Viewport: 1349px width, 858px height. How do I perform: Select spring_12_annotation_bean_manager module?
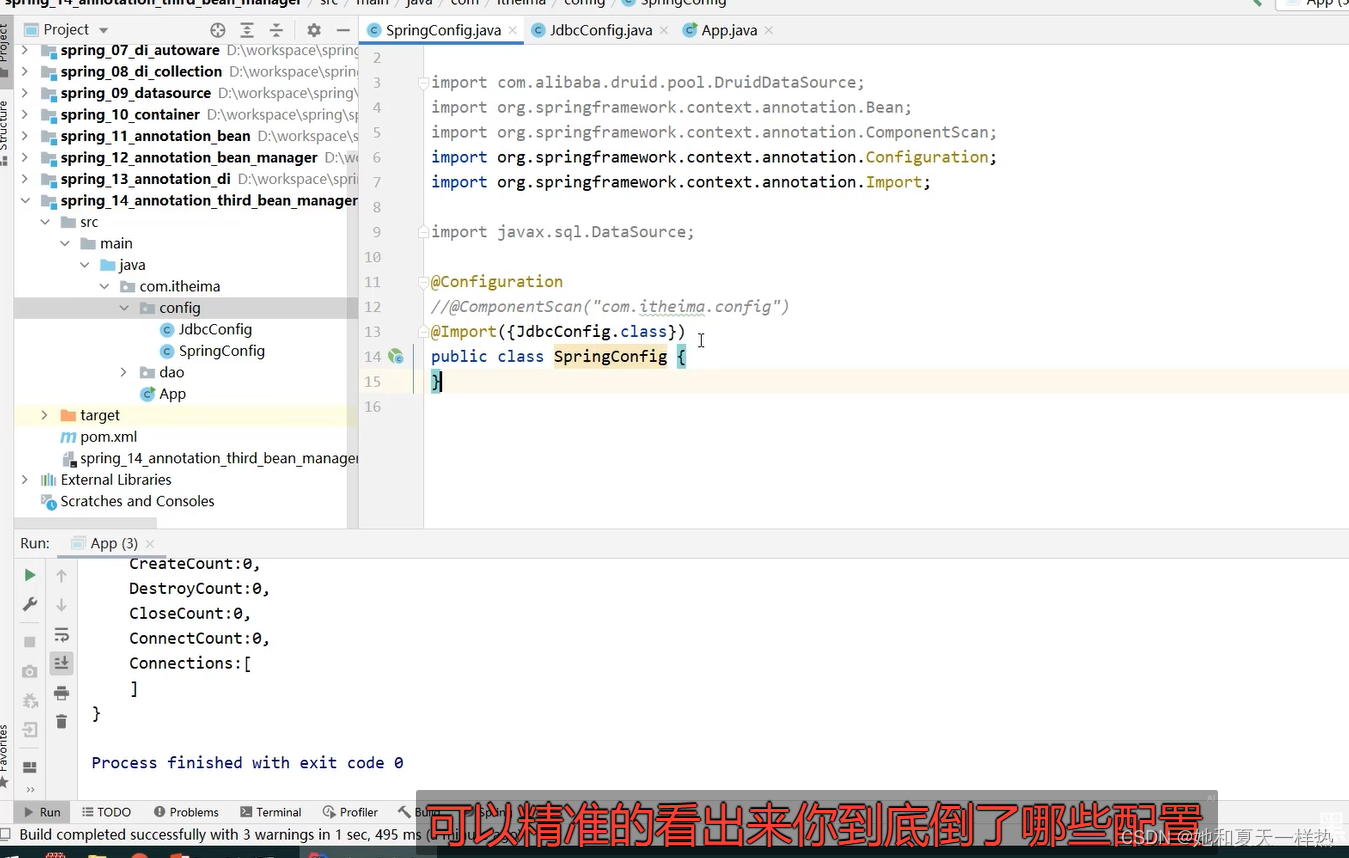click(189, 157)
